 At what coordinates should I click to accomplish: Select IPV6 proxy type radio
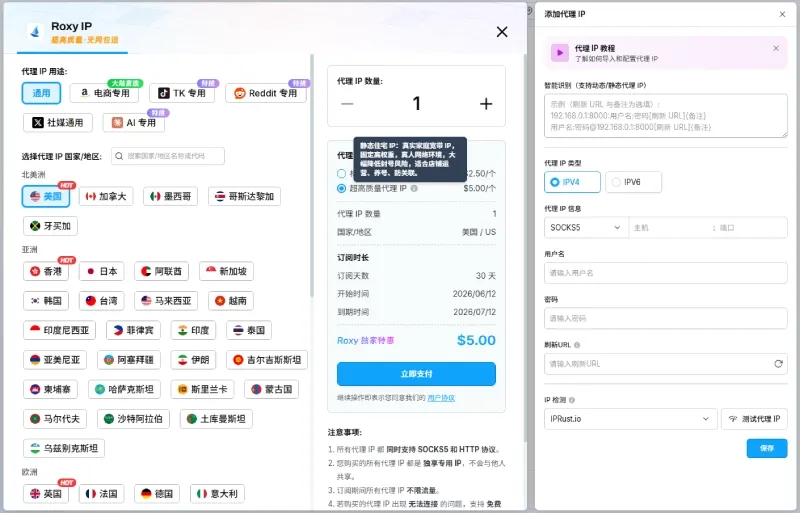point(633,182)
